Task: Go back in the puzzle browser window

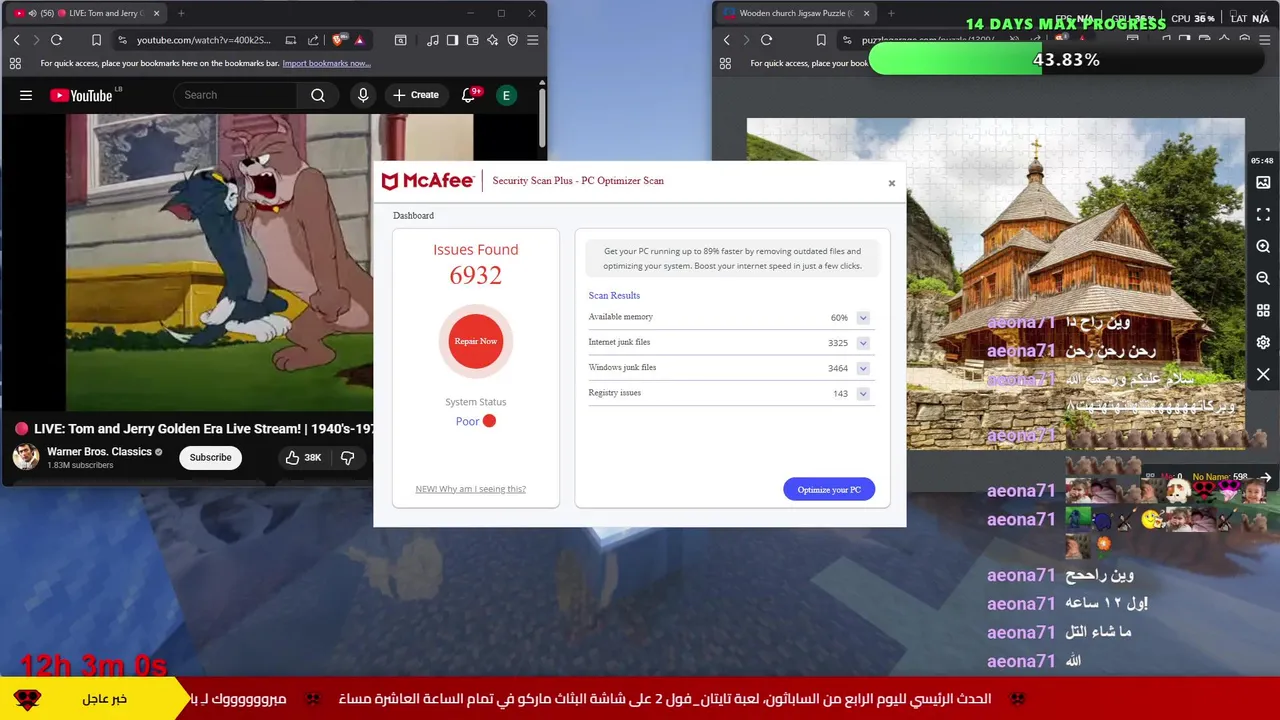Action: click(x=726, y=40)
